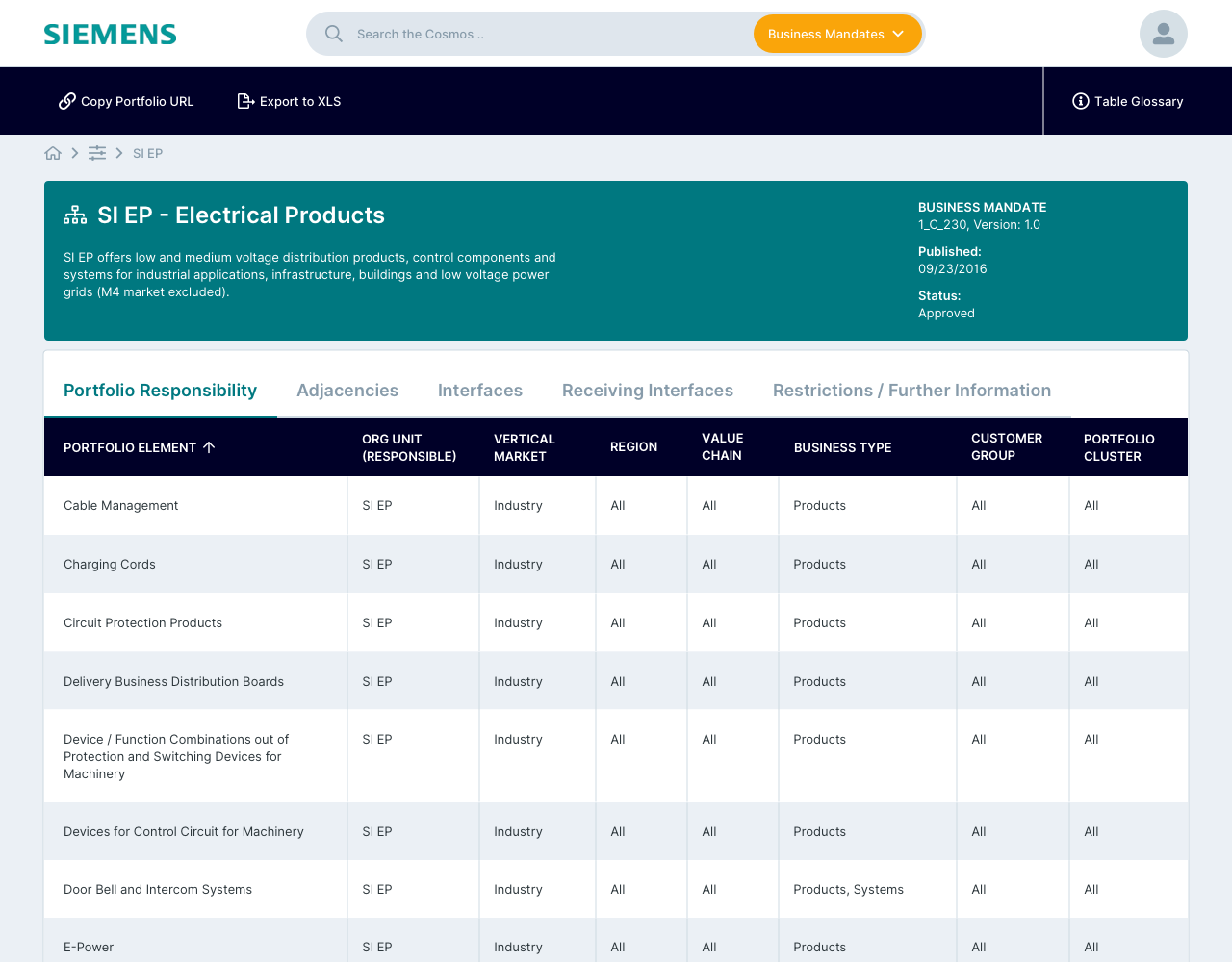Click the Copy Portfolio URL link icon
Viewport: 1232px width, 962px height.
click(x=67, y=101)
